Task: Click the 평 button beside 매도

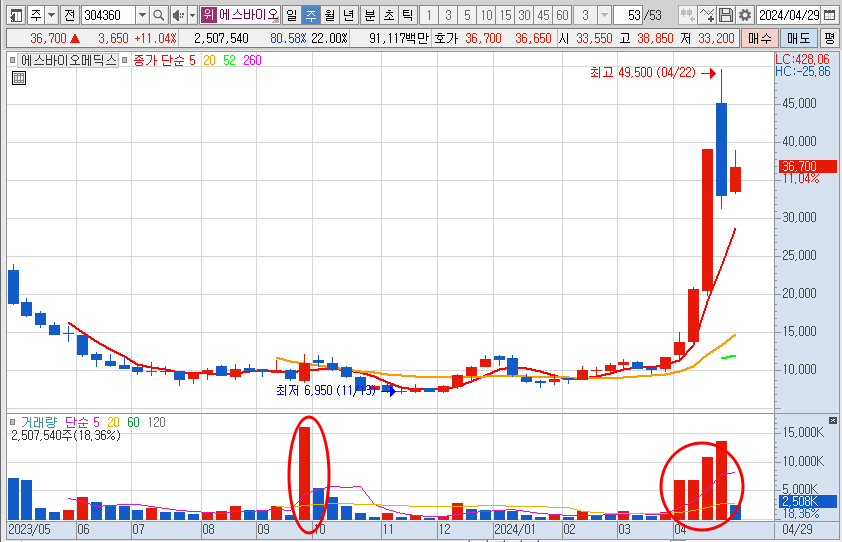Action: point(829,39)
